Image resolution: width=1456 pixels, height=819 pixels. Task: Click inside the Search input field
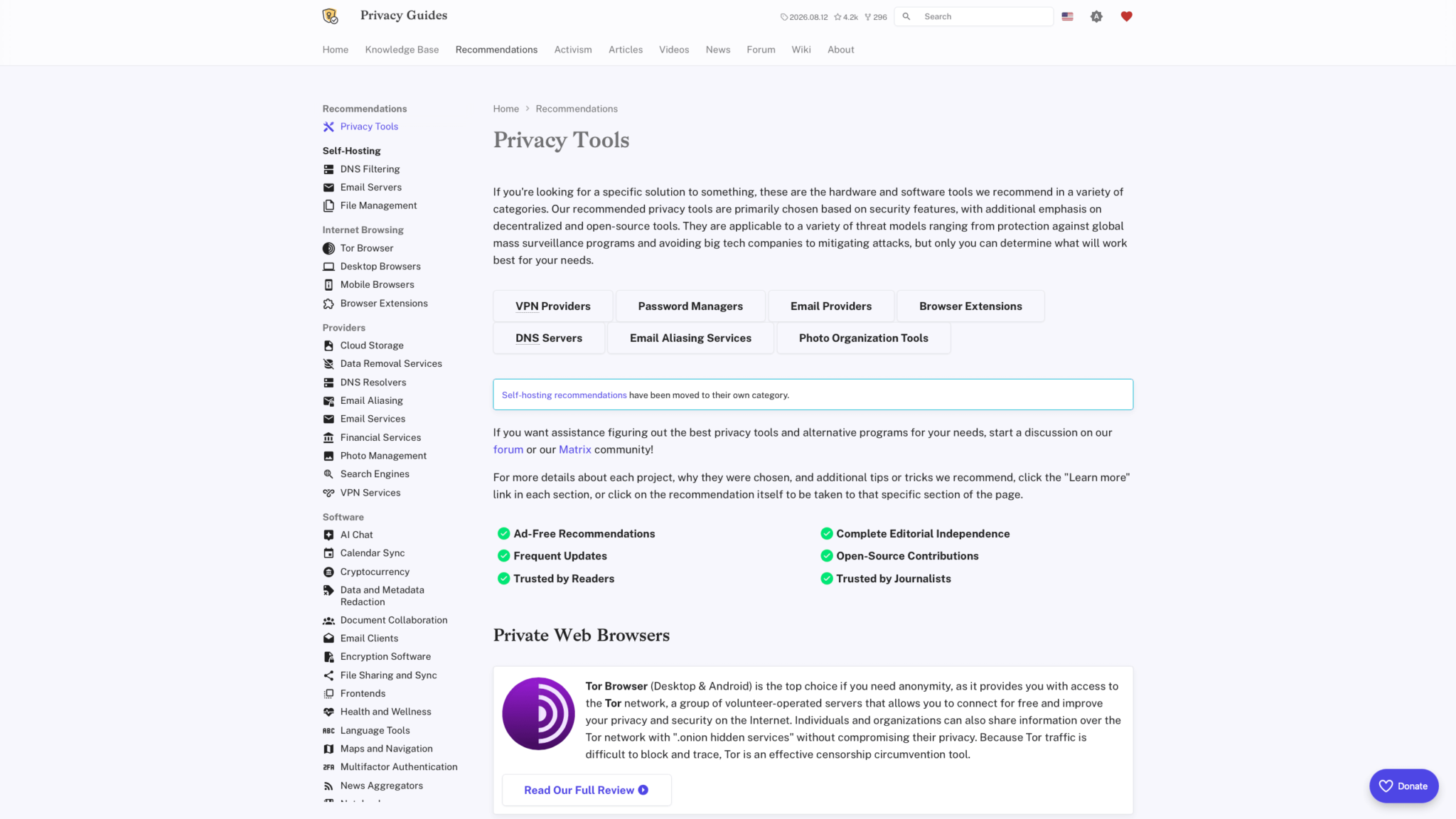[973, 16]
